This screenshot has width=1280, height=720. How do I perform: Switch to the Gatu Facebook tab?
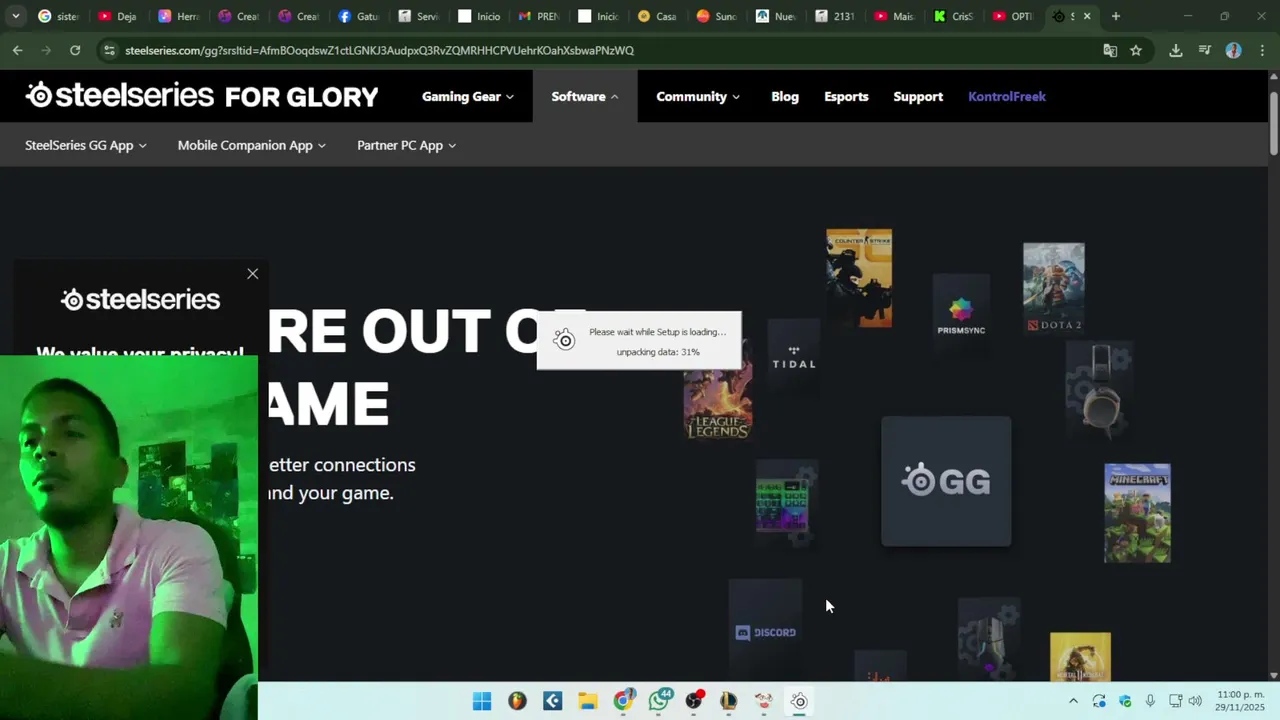point(358,16)
